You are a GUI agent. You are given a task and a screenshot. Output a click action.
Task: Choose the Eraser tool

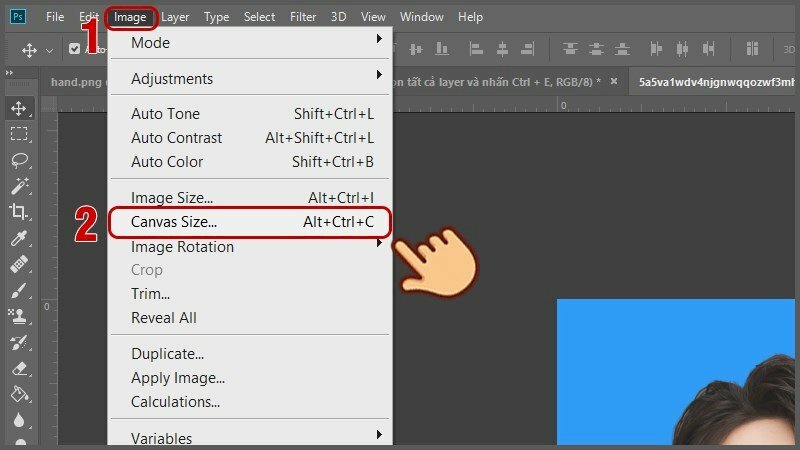tap(18, 368)
